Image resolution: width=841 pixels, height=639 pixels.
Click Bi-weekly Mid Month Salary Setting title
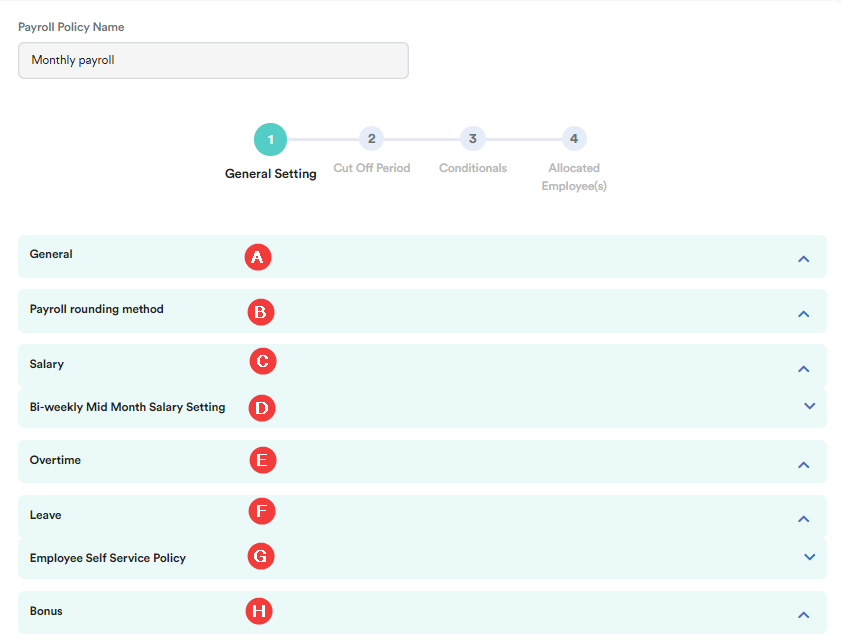click(127, 407)
